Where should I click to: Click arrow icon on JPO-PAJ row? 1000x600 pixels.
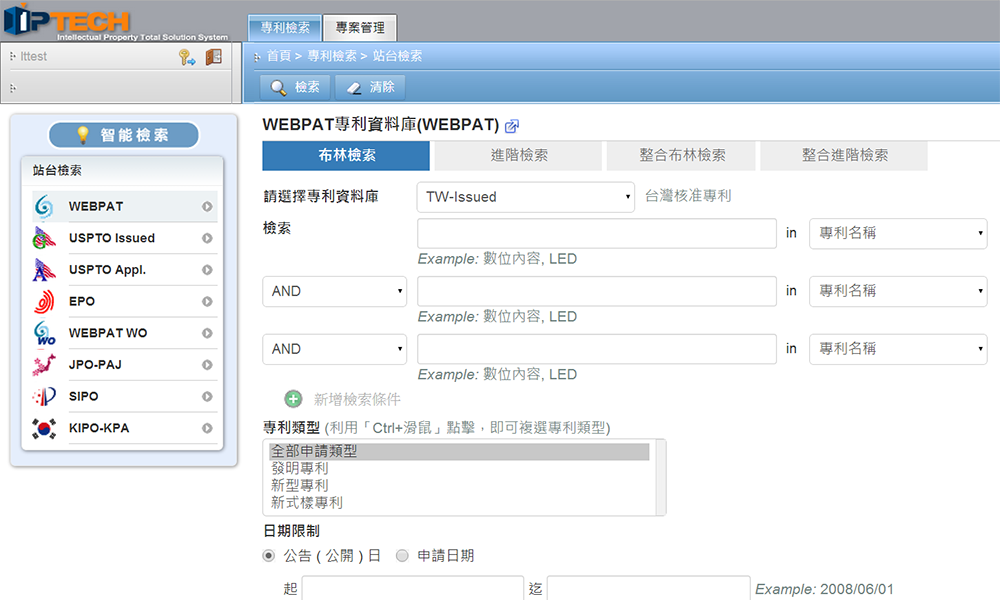point(207,365)
